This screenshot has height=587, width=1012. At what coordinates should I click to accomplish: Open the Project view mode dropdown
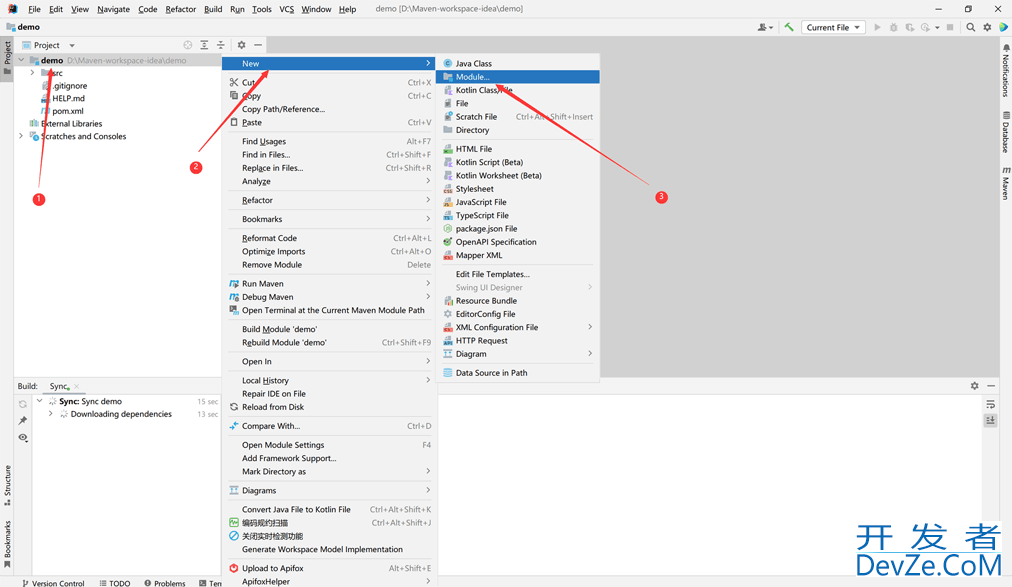pos(72,45)
